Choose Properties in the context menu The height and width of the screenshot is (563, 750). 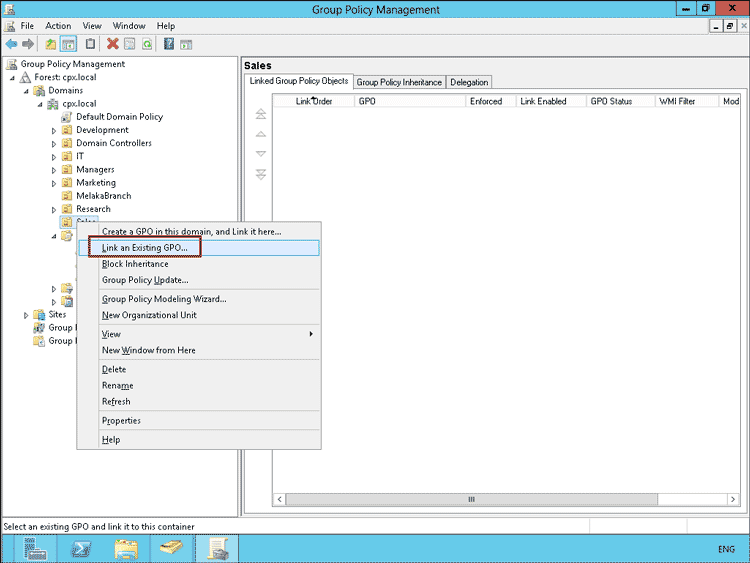199,420
